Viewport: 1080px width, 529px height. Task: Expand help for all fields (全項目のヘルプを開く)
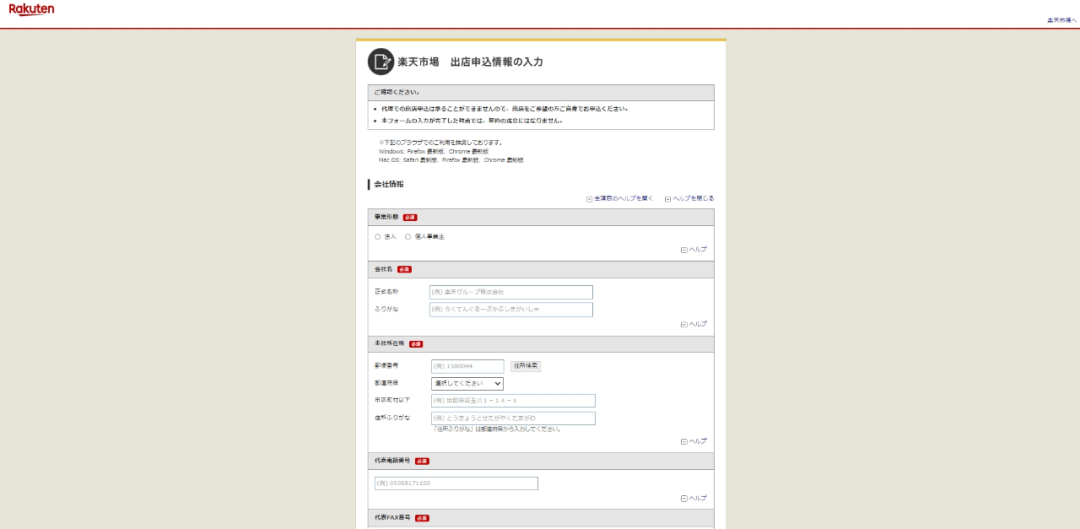(x=620, y=198)
